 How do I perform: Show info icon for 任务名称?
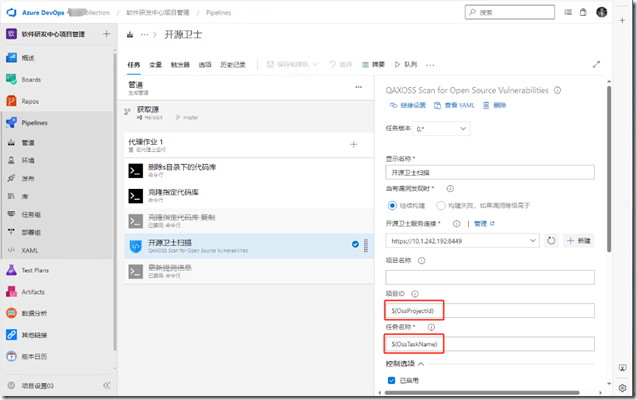431,327
